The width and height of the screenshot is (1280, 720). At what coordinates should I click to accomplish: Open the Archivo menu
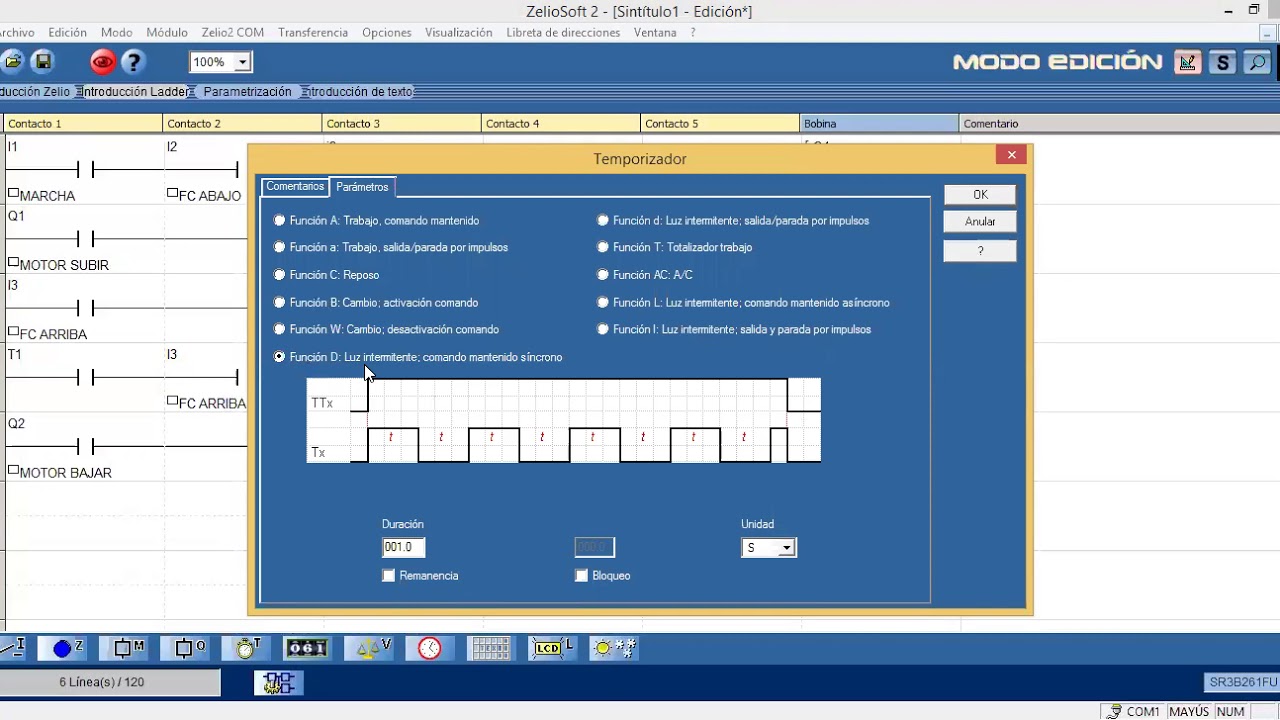(16, 32)
